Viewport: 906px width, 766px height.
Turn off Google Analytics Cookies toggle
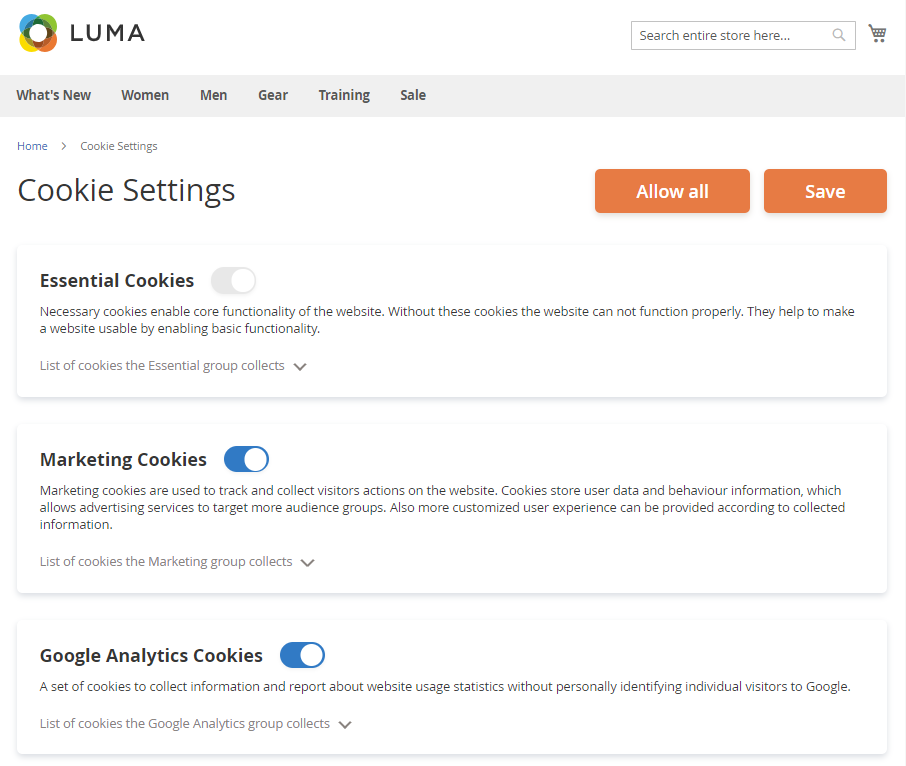[x=302, y=655]
